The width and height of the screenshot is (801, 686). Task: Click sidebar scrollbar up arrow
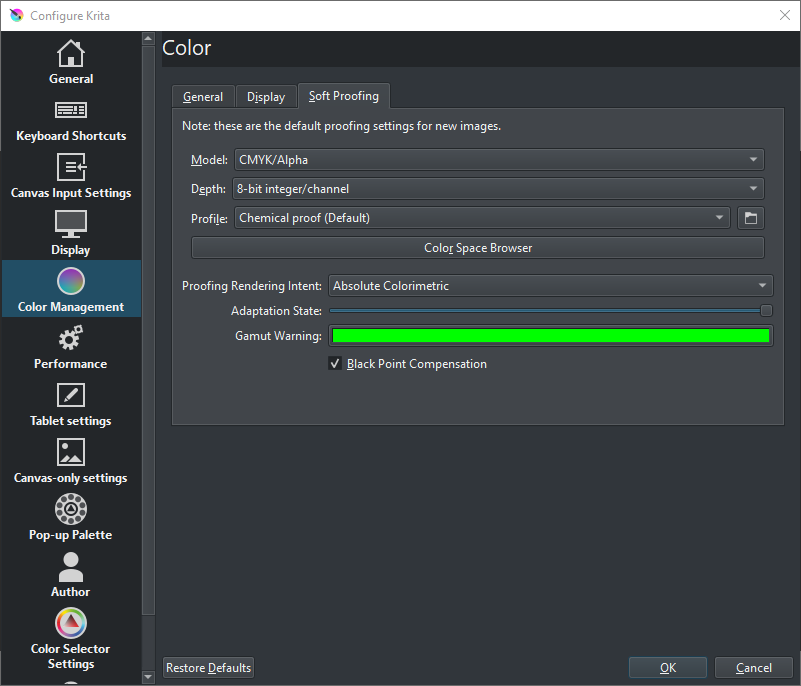[148, 38]
